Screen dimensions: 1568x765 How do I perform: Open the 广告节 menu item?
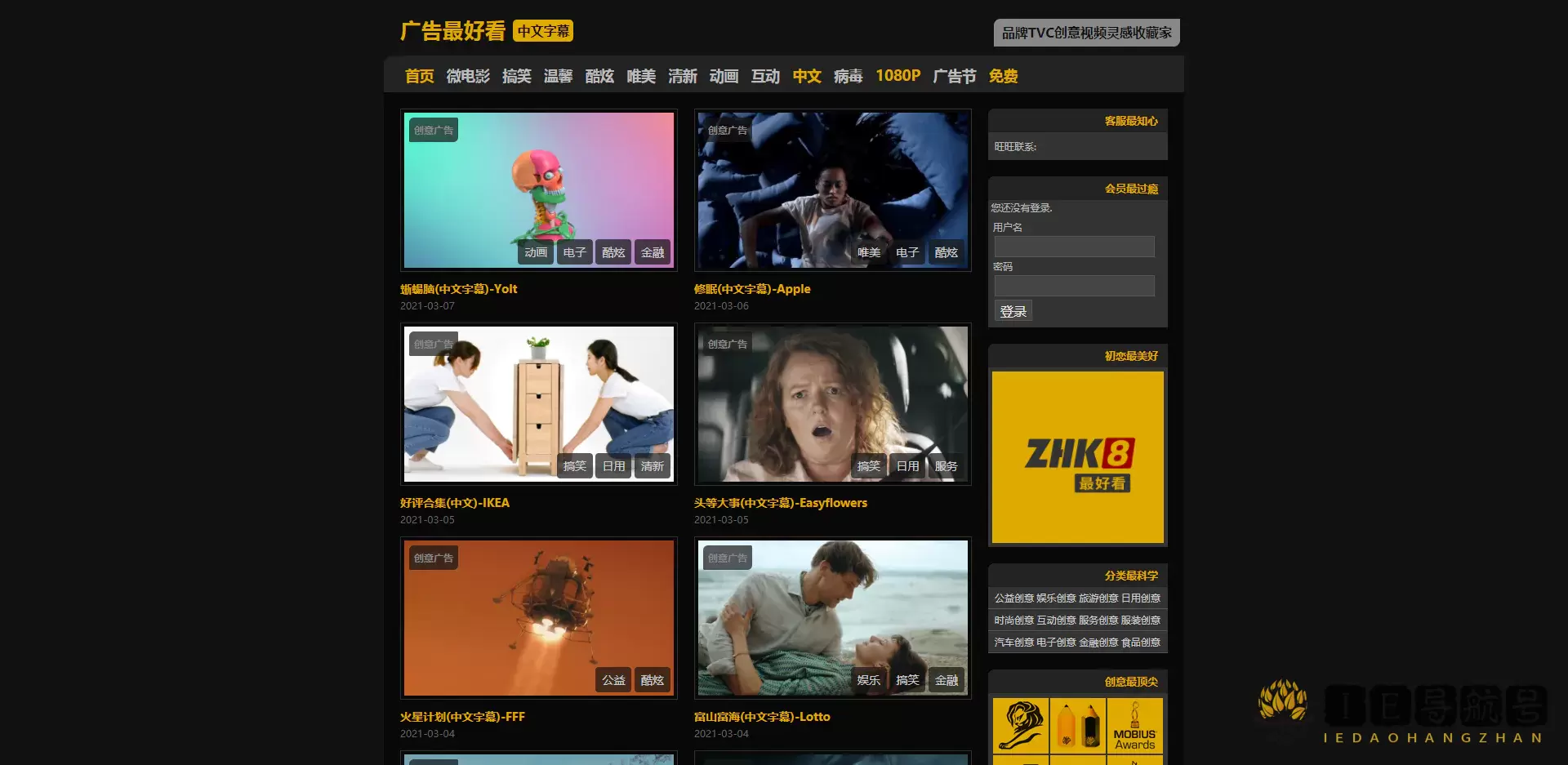(x=953, y=75)
